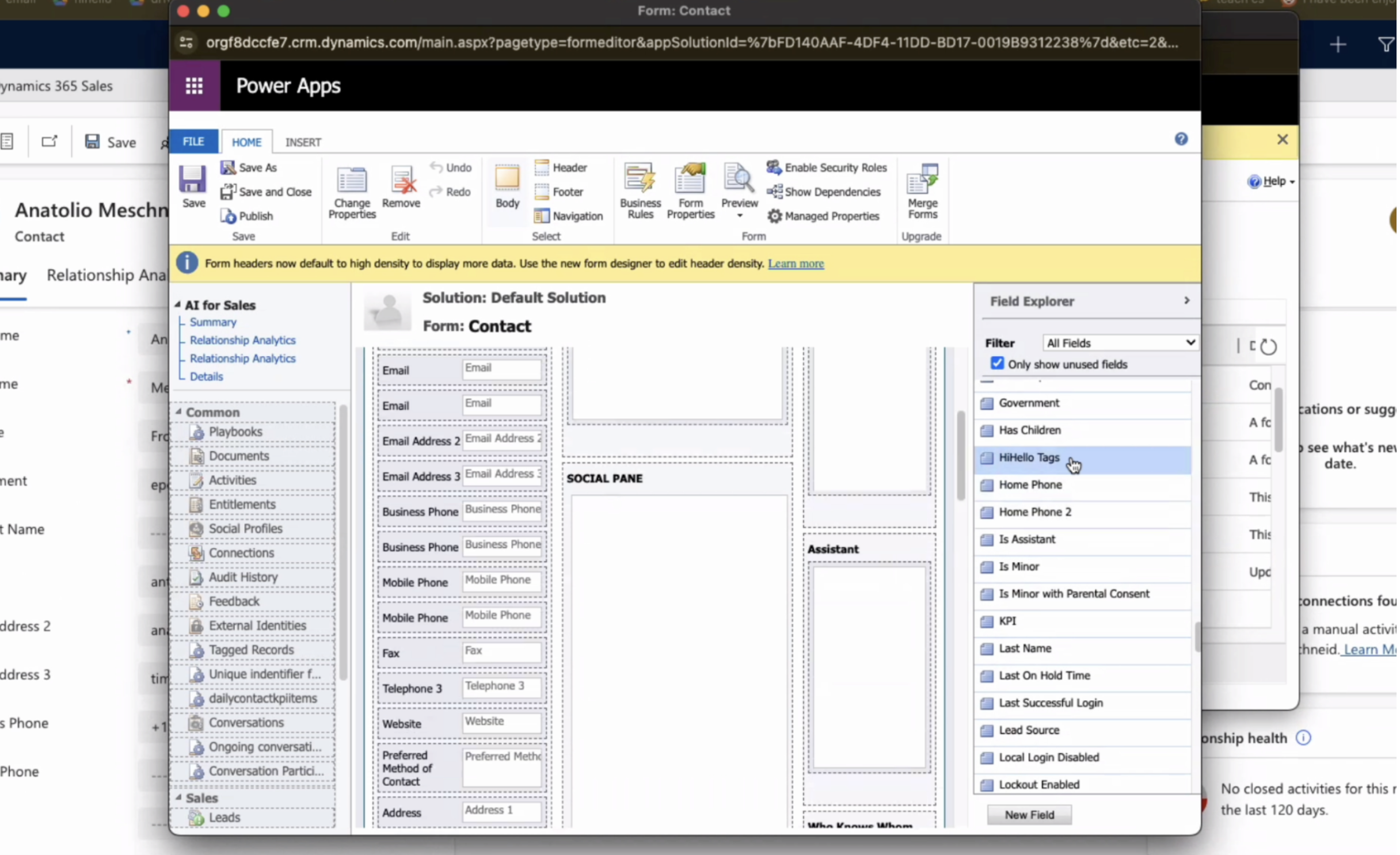Click the Fax input field on form
The image size is (1400, 855).
(x=502, y=652)
